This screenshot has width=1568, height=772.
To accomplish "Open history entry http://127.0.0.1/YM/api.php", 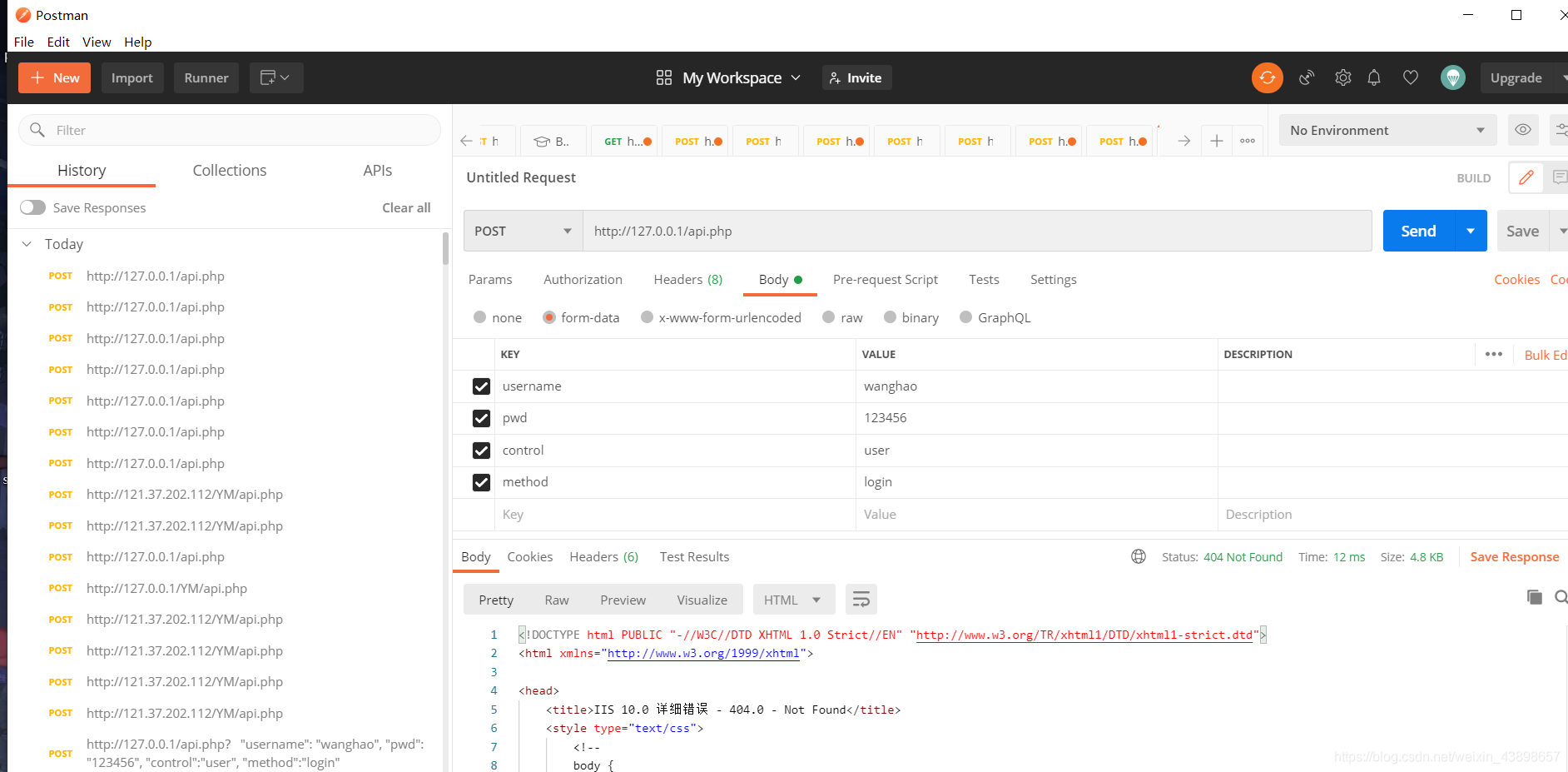I will point(166,588).
